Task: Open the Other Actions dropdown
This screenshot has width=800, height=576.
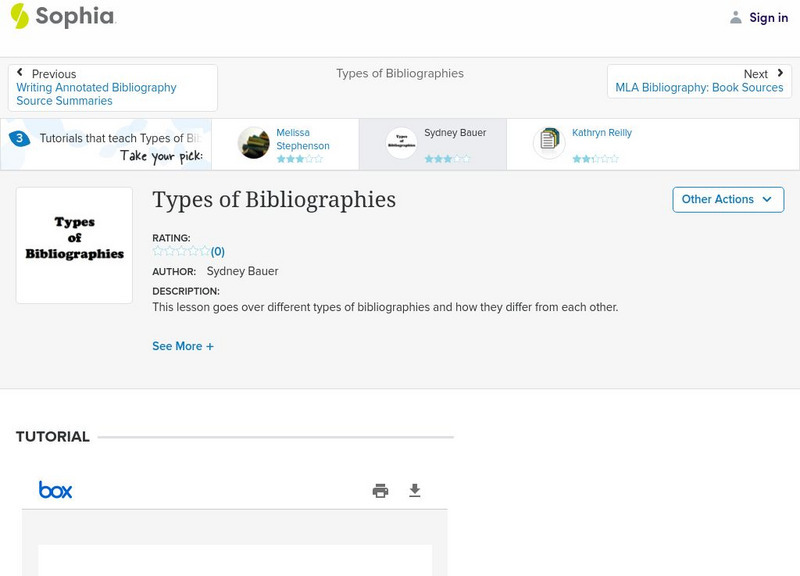Action: (x=727, y=199)
